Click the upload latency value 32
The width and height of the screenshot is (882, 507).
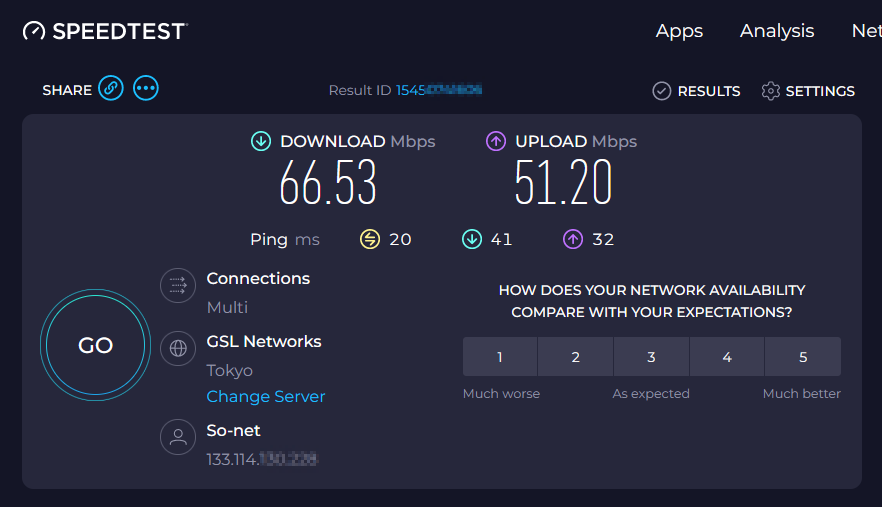[x=603, y=240]
